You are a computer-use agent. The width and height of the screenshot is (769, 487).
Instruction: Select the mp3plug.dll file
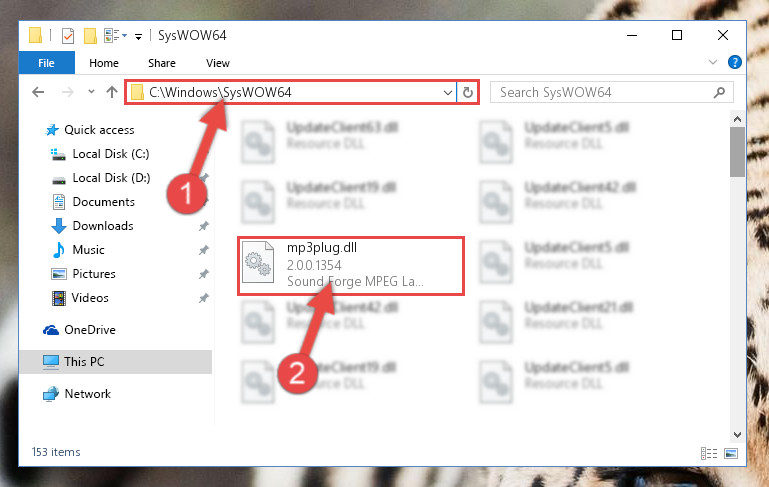point(351,266)
